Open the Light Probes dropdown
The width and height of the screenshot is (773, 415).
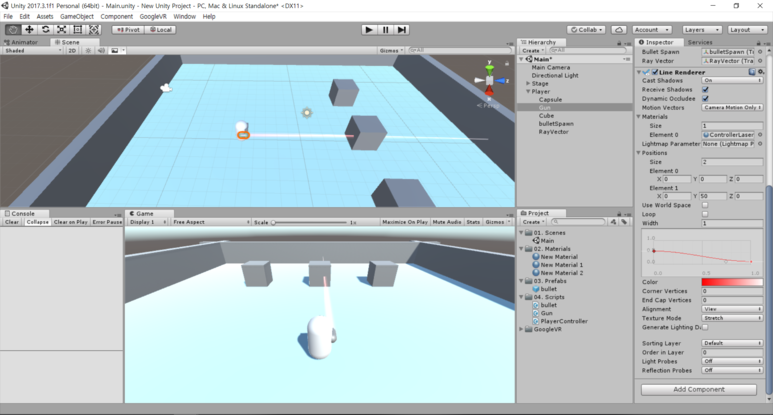click(732, 361)
